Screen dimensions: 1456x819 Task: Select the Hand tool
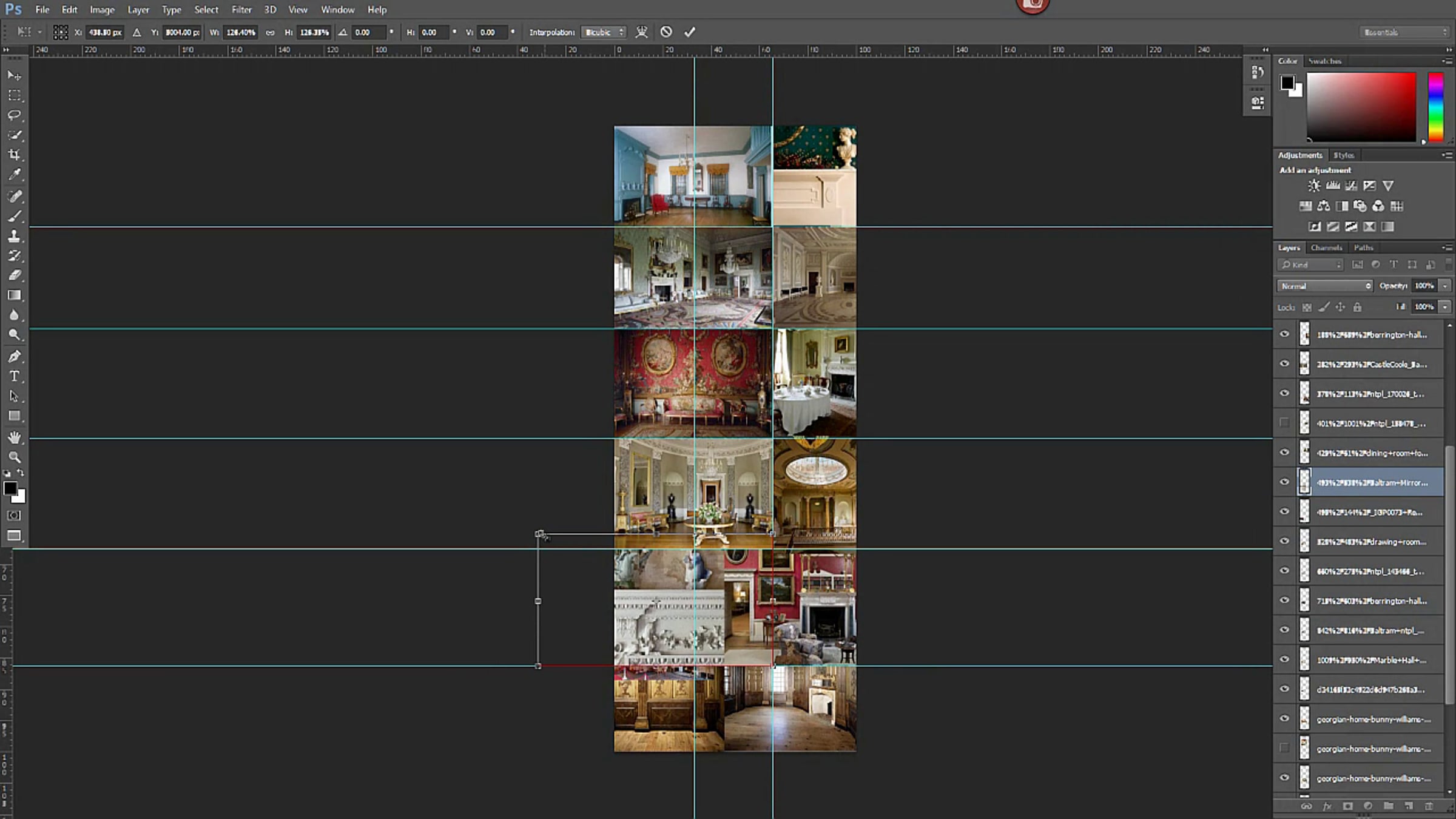[15, 437]
